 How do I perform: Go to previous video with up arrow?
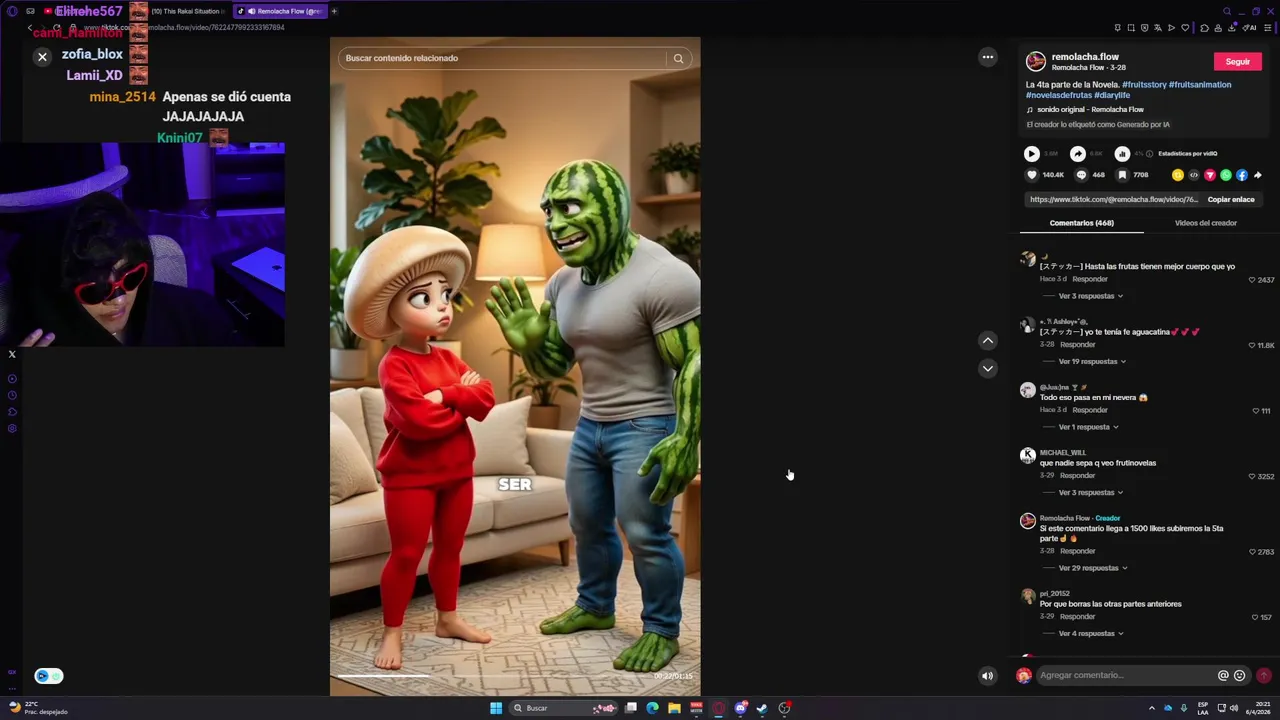click(x=988, y=340)
